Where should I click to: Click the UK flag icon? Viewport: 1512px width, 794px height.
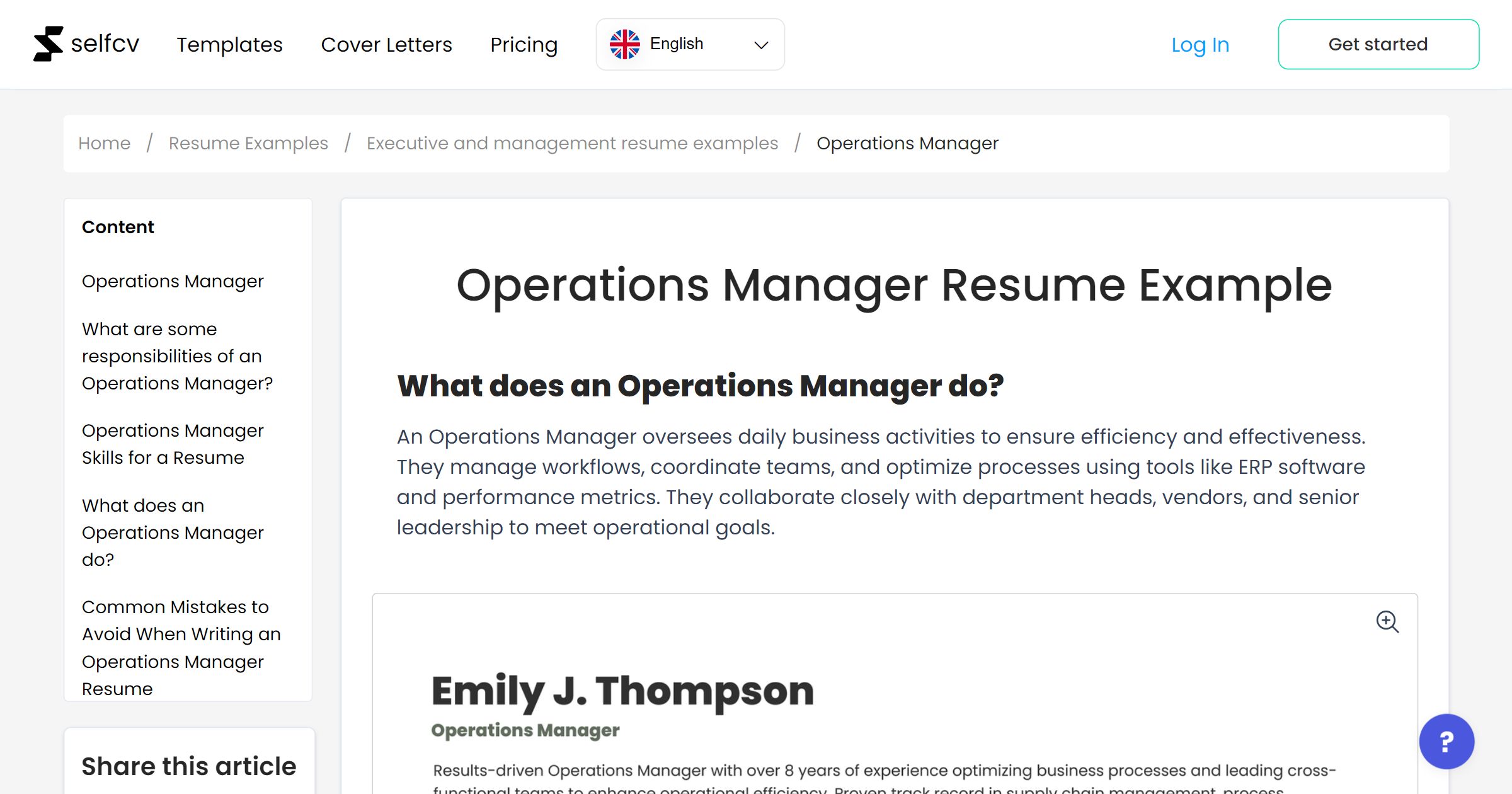(x=624, y=44)
